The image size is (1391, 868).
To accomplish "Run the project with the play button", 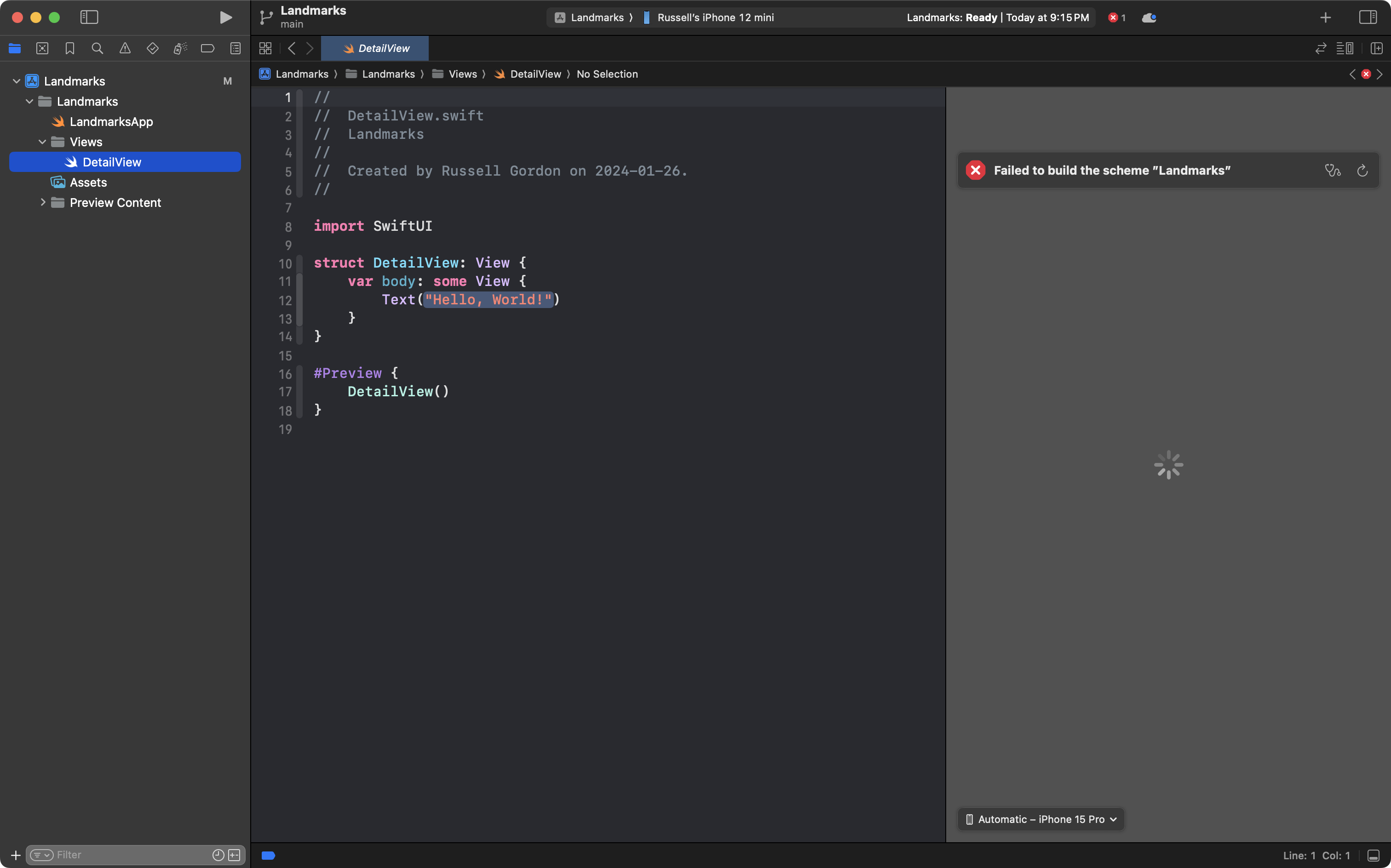I will coord(225,17).
